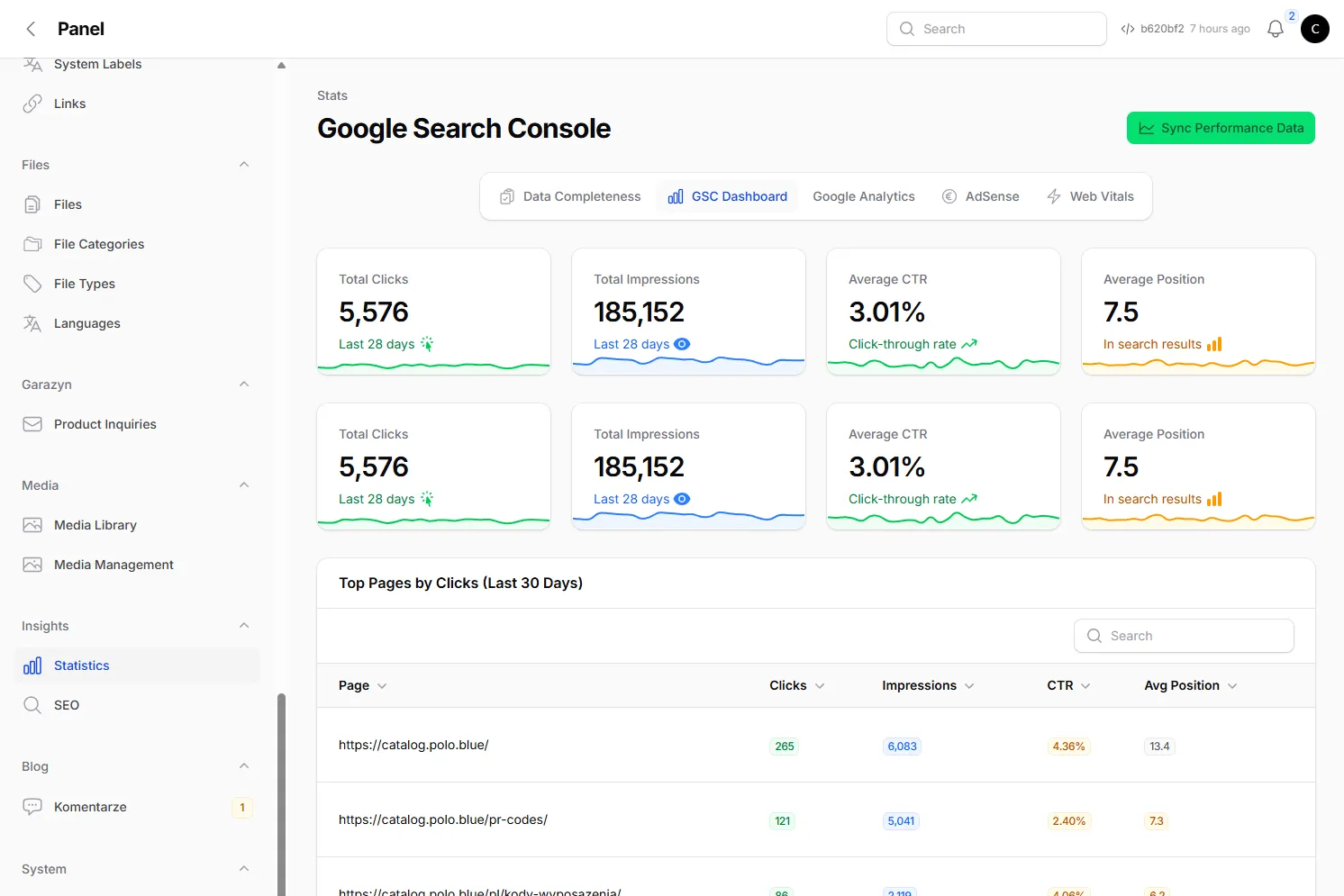Click the Languages translate icon
Image resolution: width=1344 pixels, height=896 pixels.
(32, 323)
